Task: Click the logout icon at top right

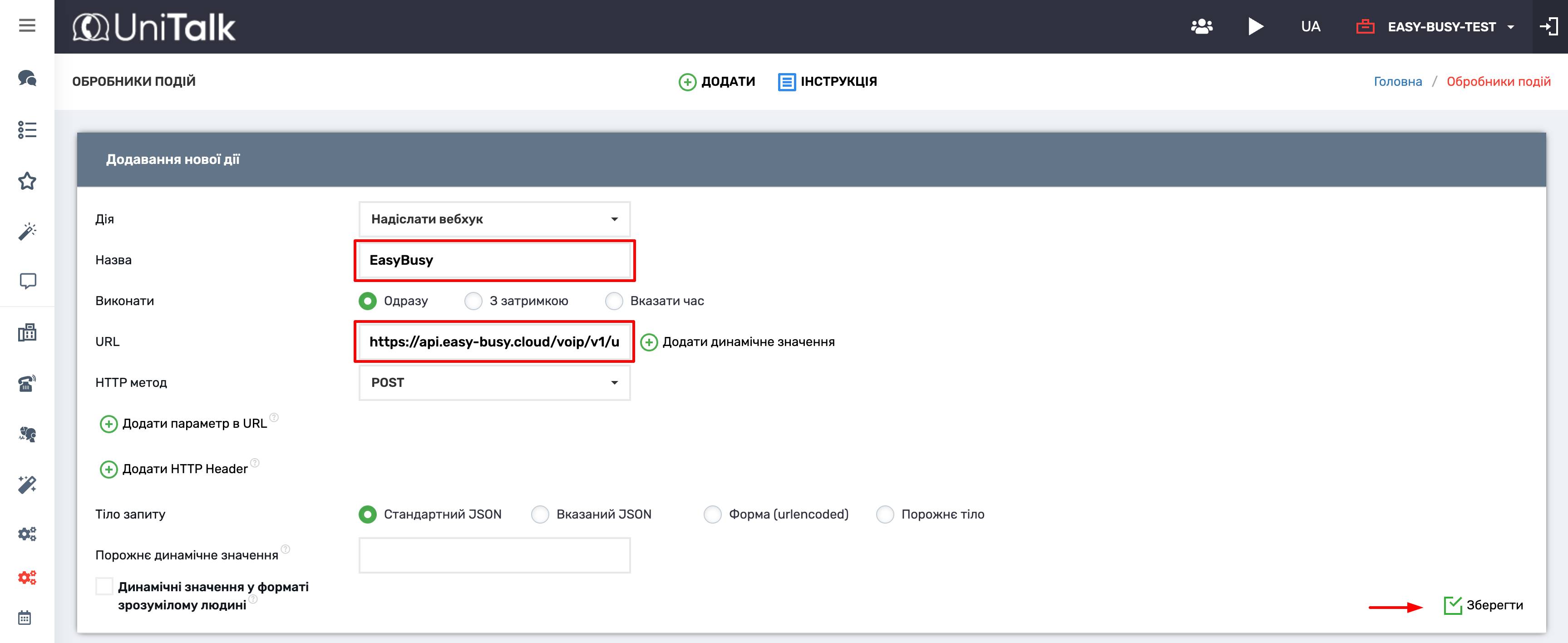Action: [x=1548, y=27]
